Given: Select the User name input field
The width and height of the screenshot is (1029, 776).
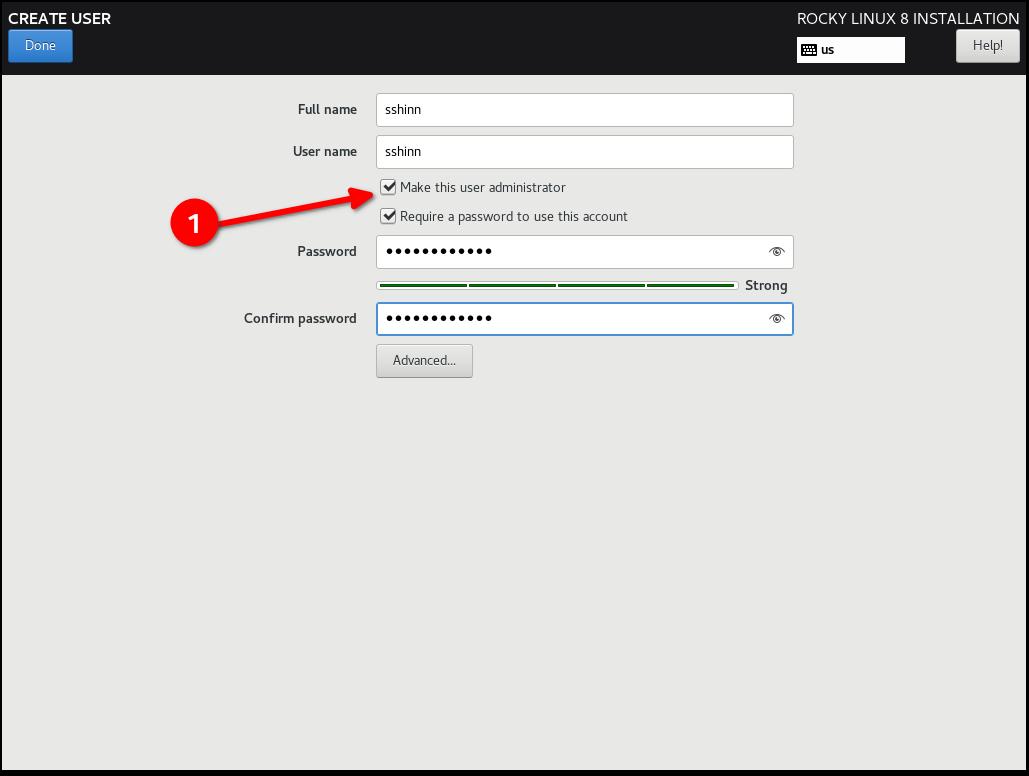Looking at the screenshot, I should click(x=584, y=151).
